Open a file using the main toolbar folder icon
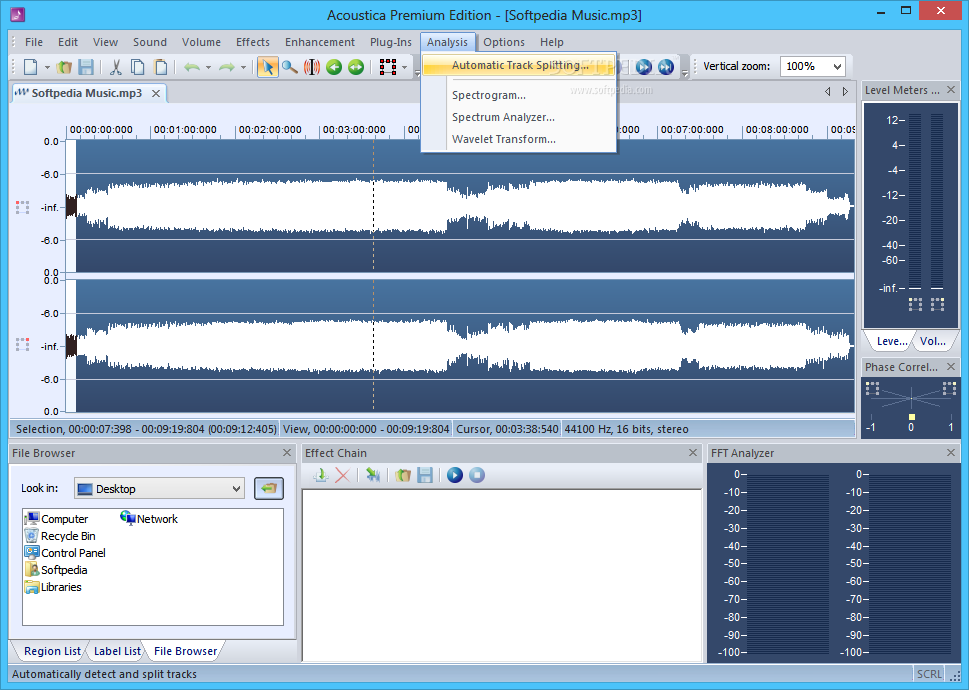969x690 pixels. click(x=64, y=67)
